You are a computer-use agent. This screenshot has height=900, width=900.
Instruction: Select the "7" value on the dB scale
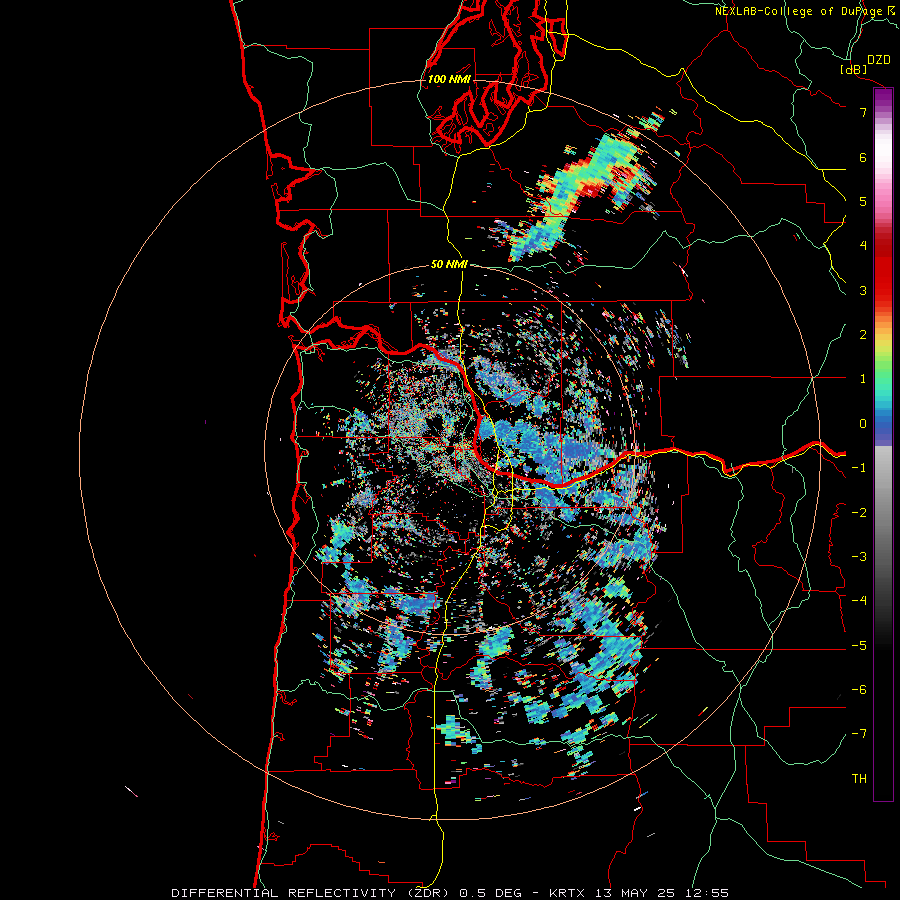[x=863, y=112]
